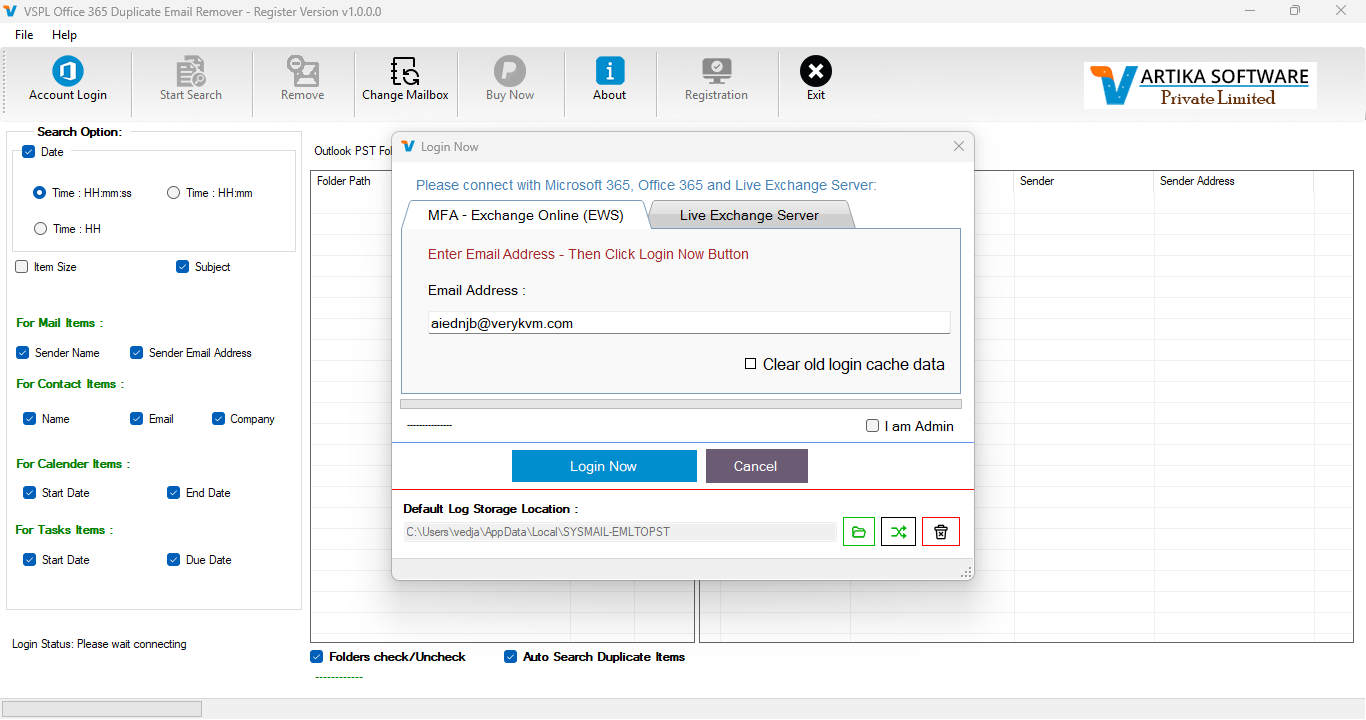Open the Change Mailbox tool
1366x720 pixels.
tap(405, 79)
